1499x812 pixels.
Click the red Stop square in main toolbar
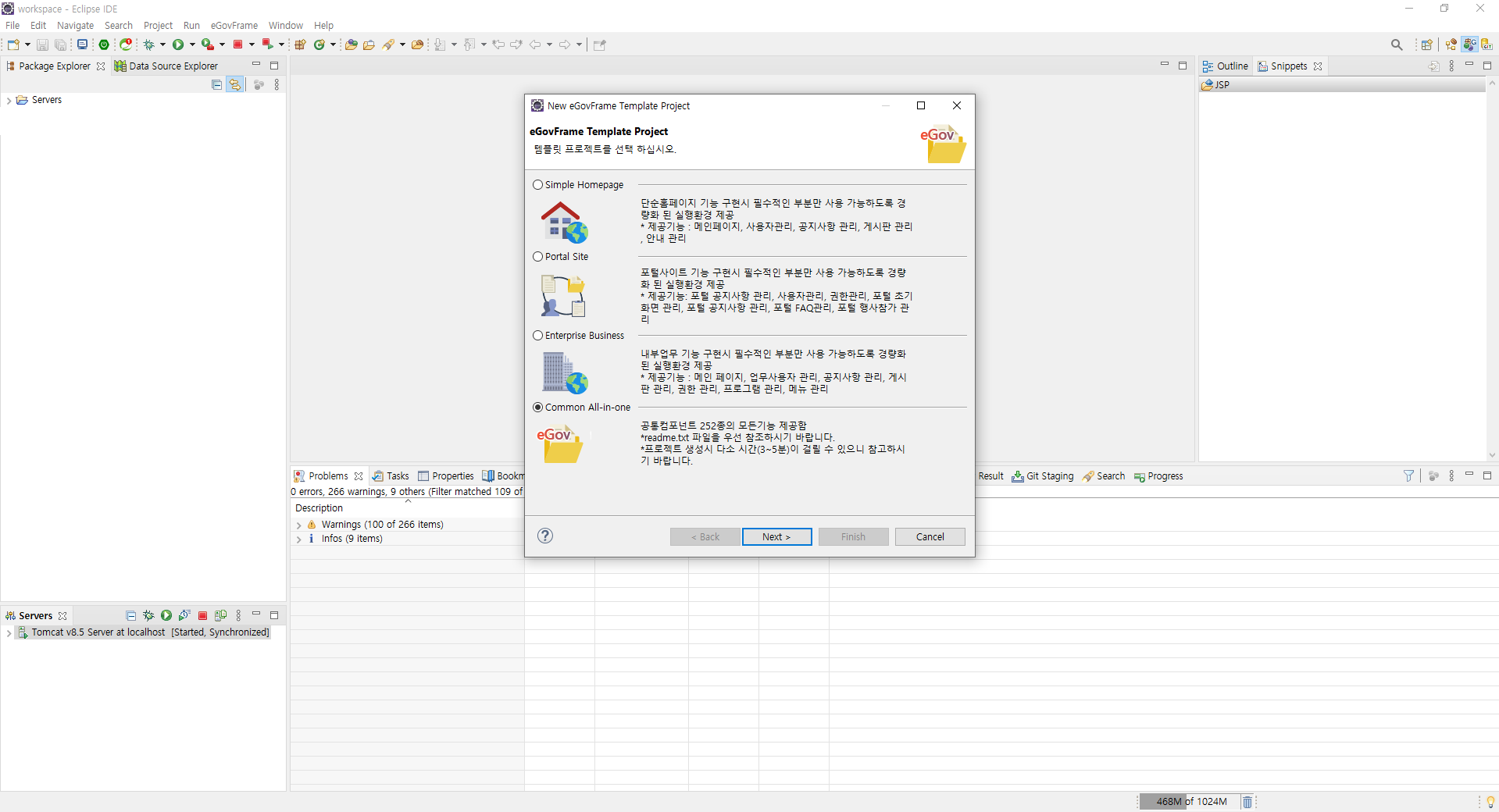tap(238, 45)
